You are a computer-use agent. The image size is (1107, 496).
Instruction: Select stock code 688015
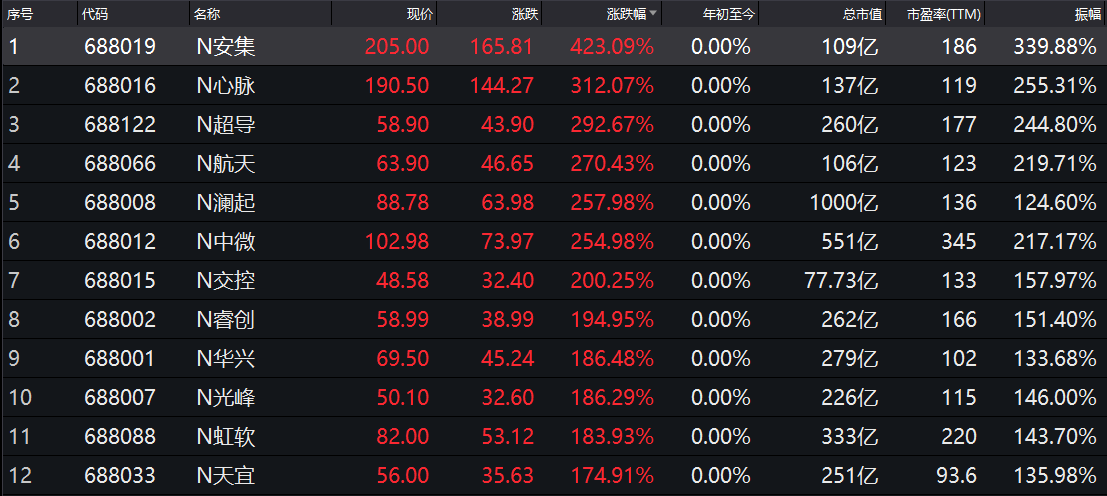click(x=120, y=281)
